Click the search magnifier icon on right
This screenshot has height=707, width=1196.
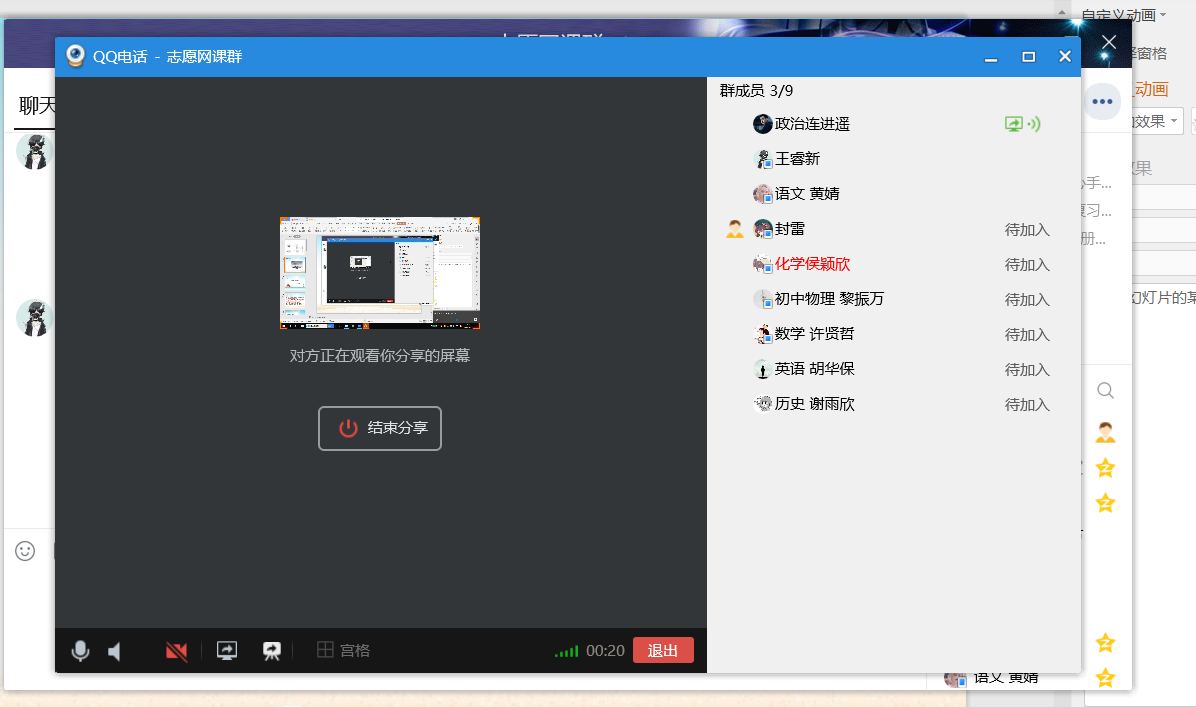point(1105,390)
